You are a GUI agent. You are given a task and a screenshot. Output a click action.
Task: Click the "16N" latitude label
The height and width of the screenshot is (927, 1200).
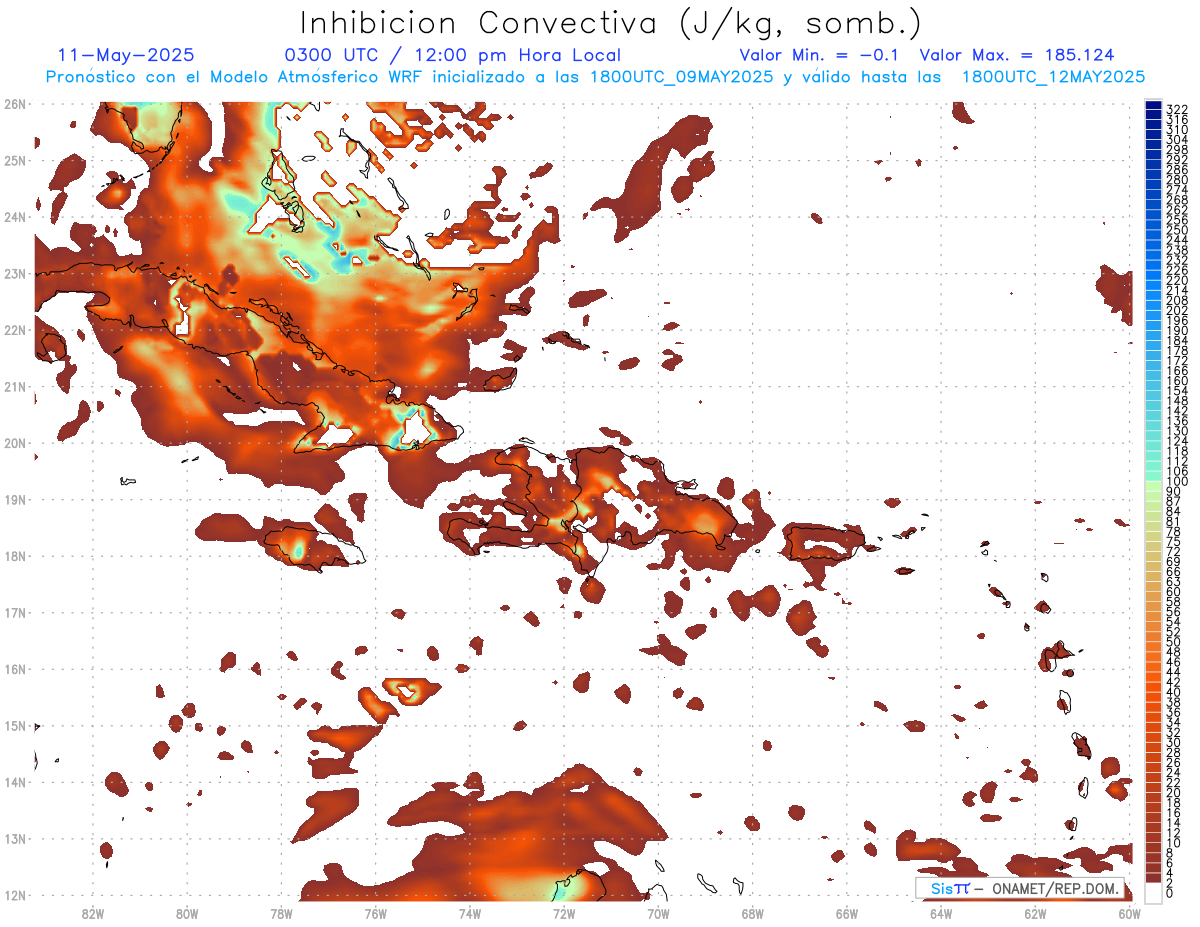pyautogui.click(x=14, y=668)
